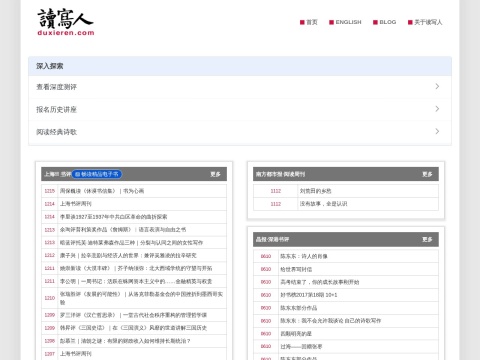Open article 好书榜2017第18期 10+1
The height and width of the screenshot is (360, 480).
coord(309,295)
